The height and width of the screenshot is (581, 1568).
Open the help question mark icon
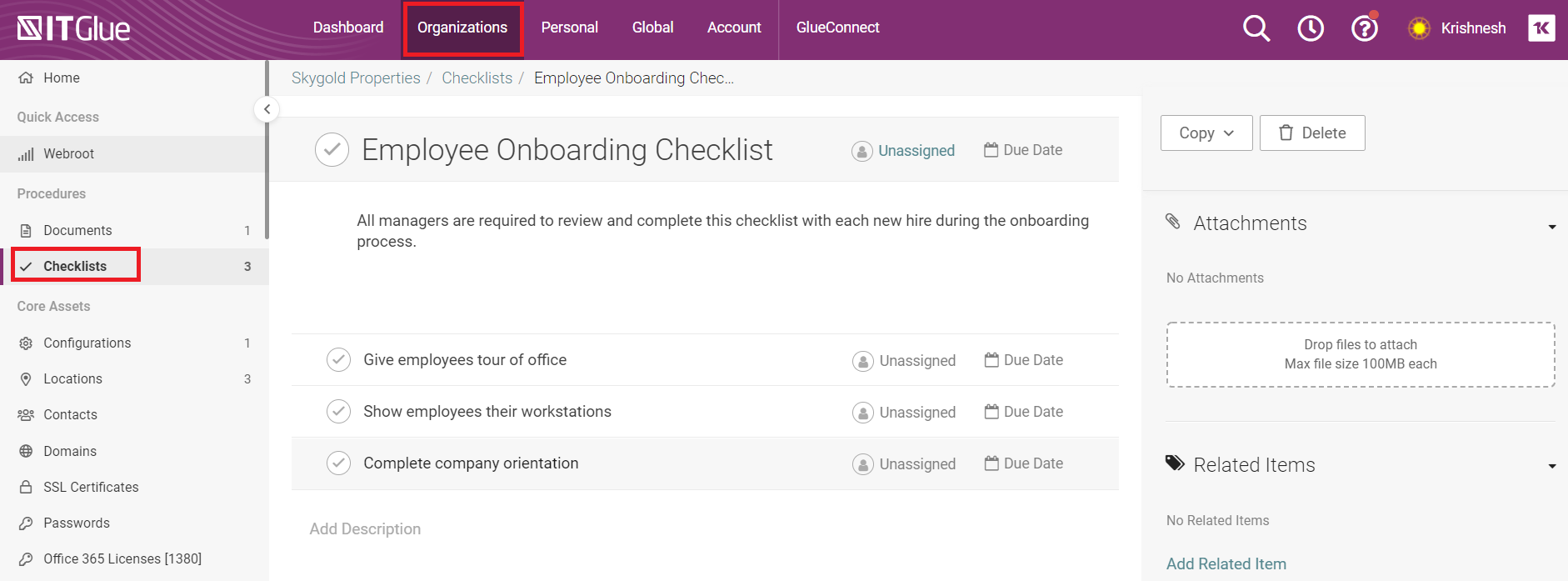click(x=1365, y=28)
